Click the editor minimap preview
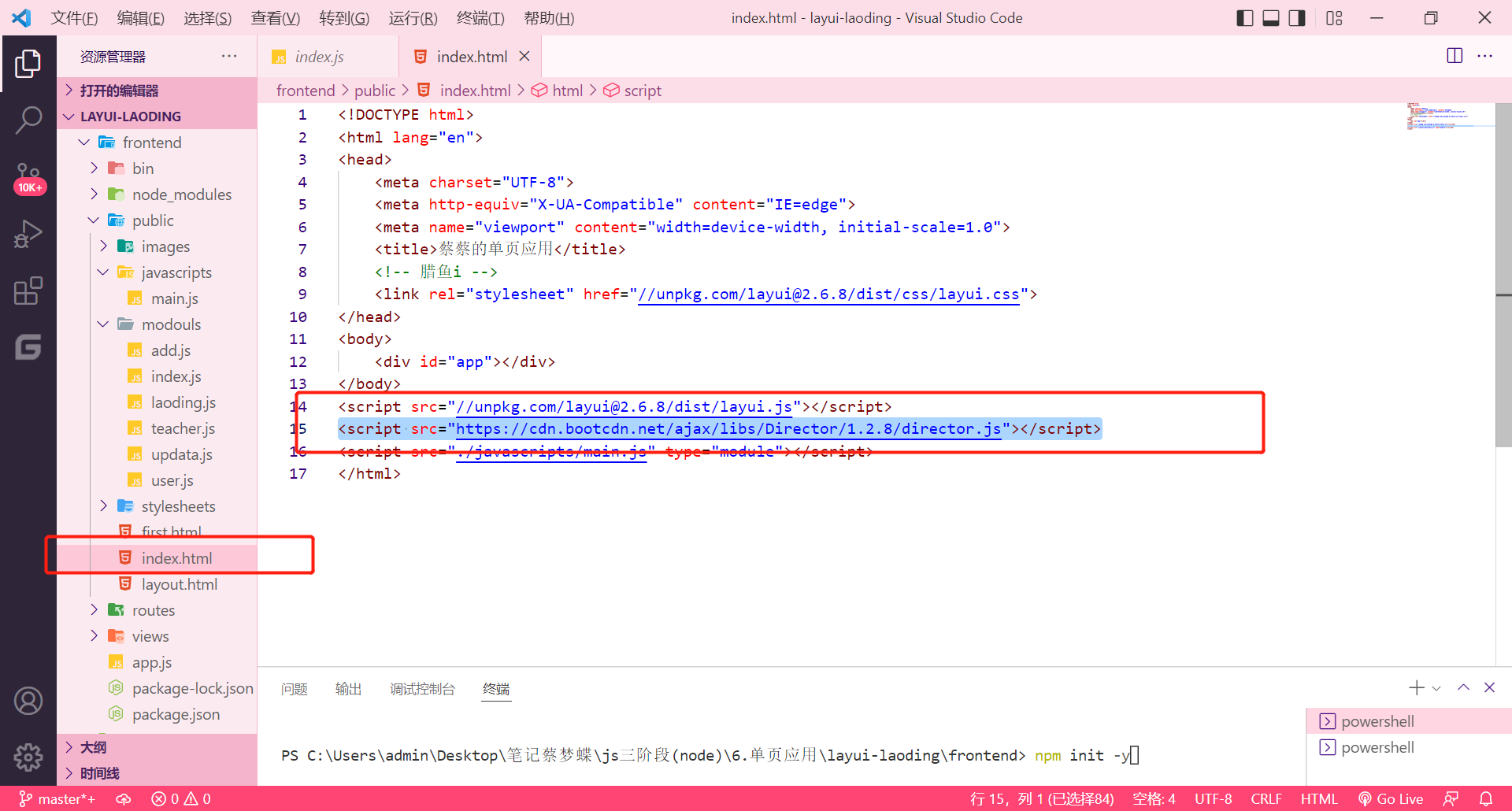The height and width of the screenshot is (811, 1512). tap(1450, 117)
